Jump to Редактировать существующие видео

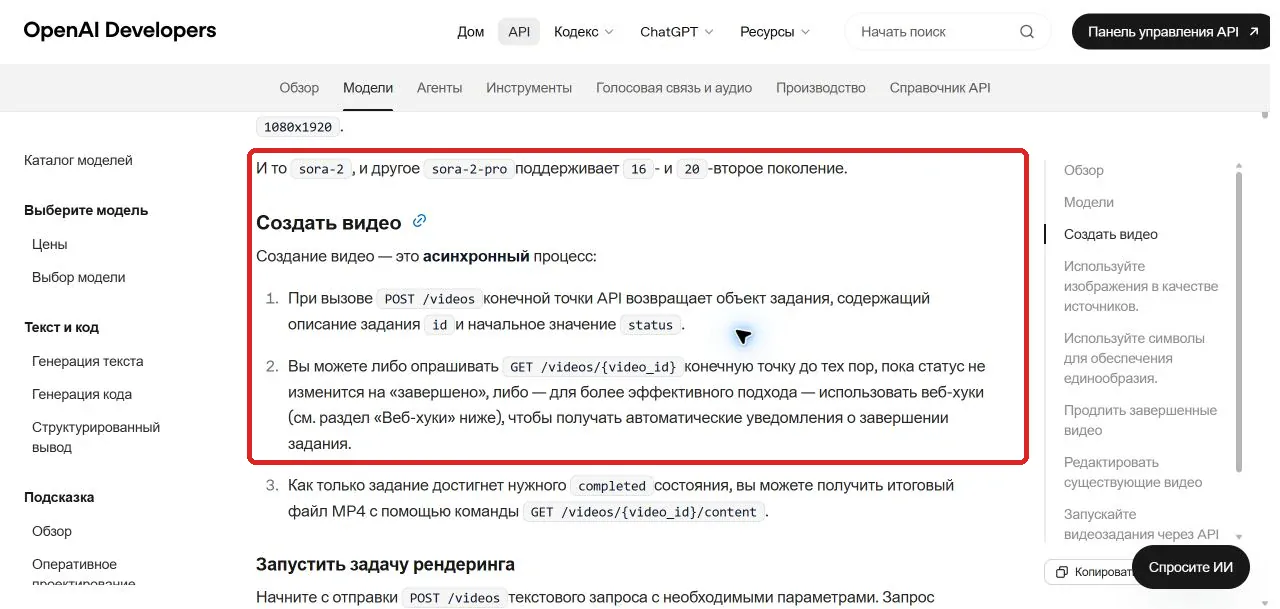point(1133,472)
